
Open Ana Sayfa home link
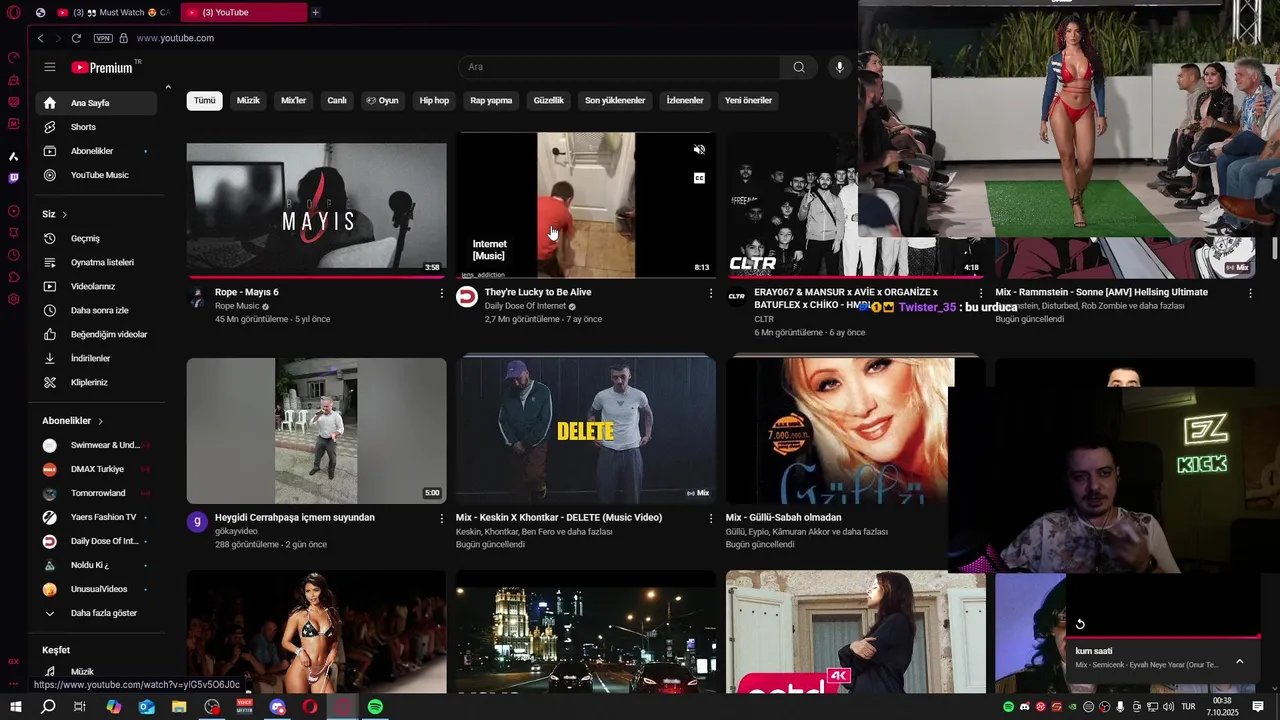(x=95, y=103)
